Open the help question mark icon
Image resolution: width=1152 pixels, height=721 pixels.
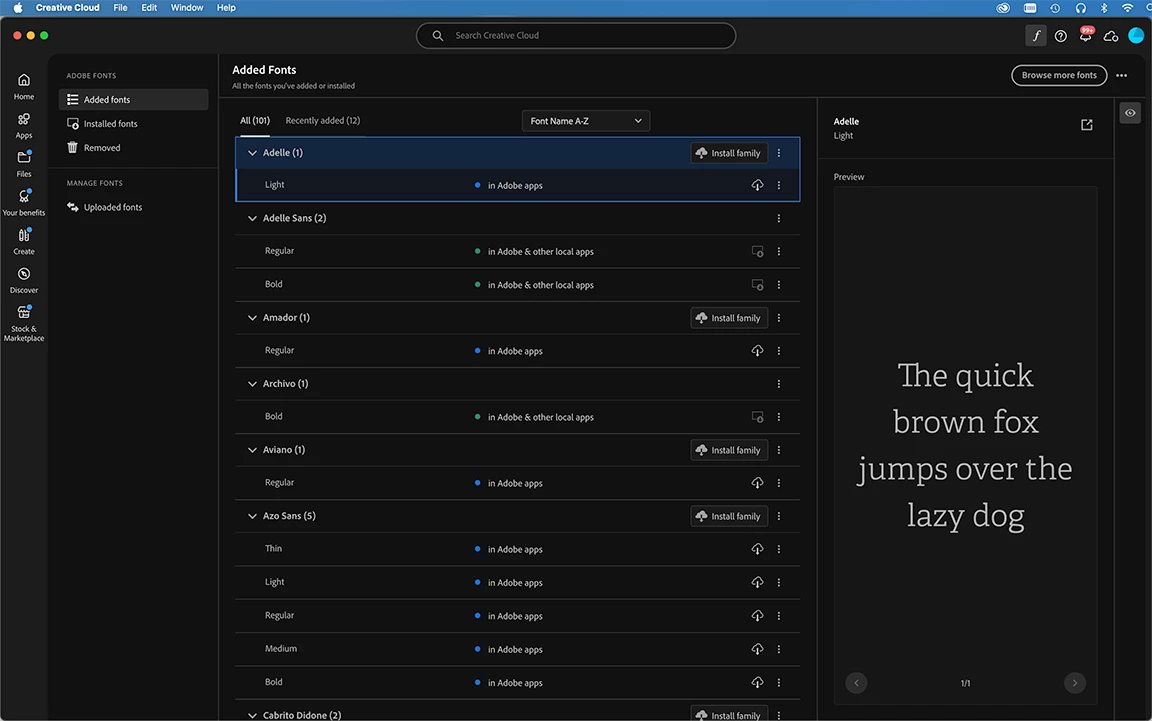pos(1060,36)
